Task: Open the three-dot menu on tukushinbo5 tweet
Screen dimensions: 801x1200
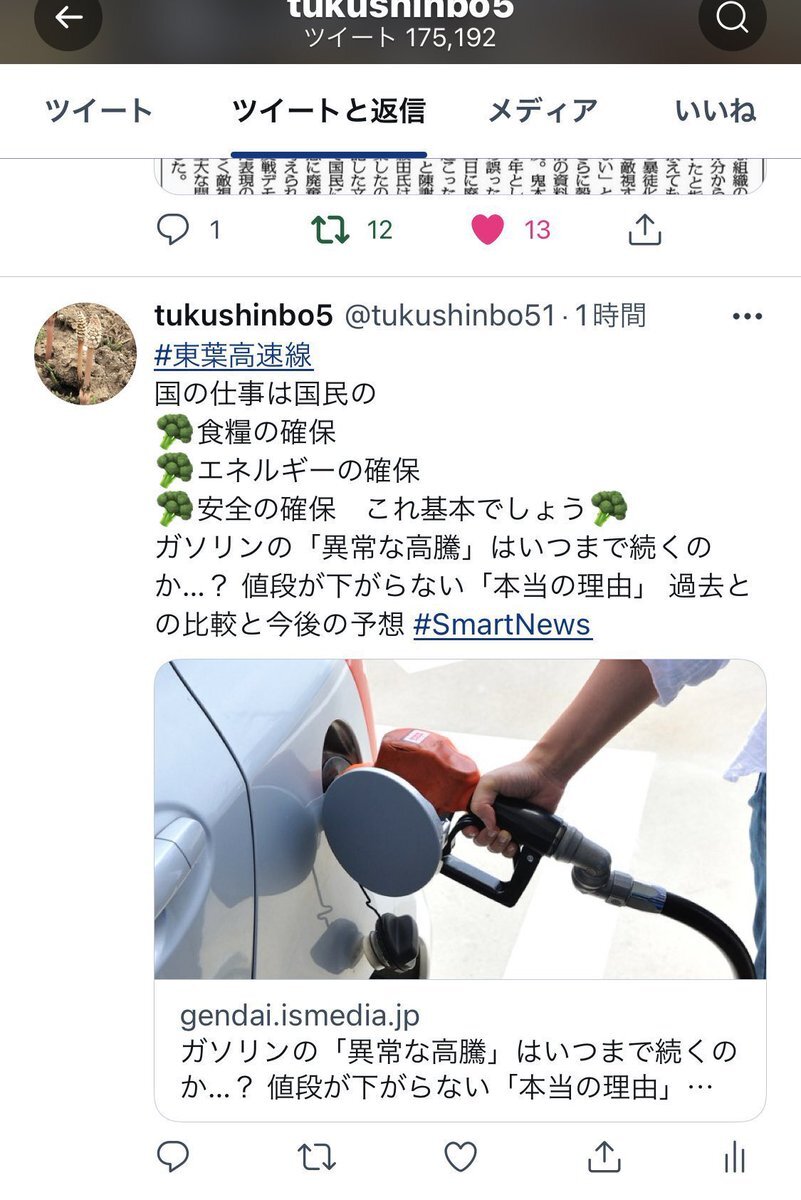Action: 747,317
